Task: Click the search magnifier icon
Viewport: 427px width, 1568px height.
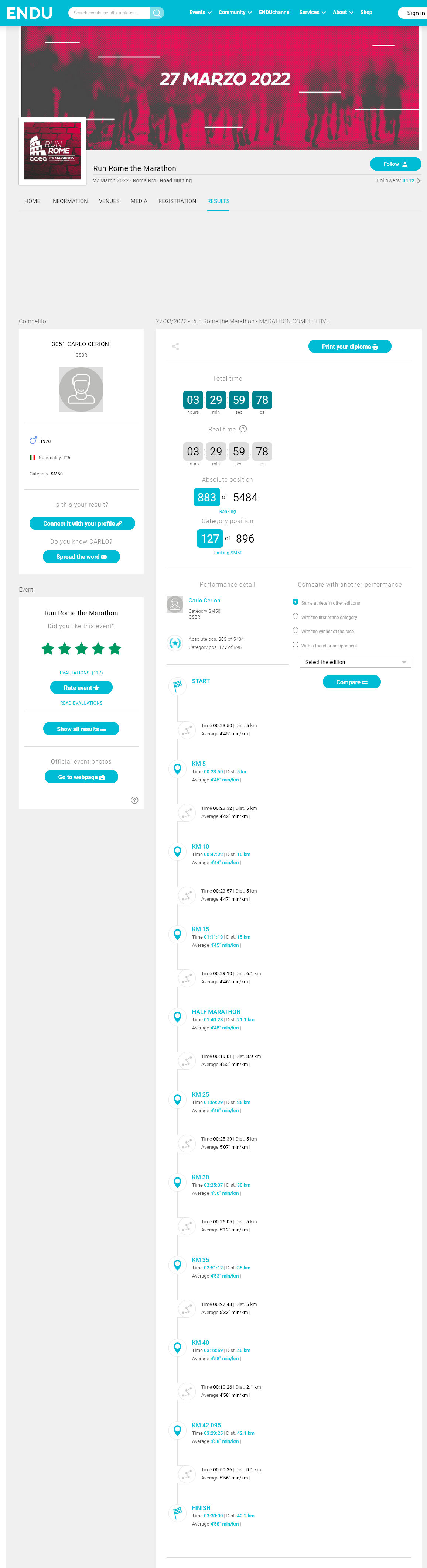Action: [x=157, y=13]
